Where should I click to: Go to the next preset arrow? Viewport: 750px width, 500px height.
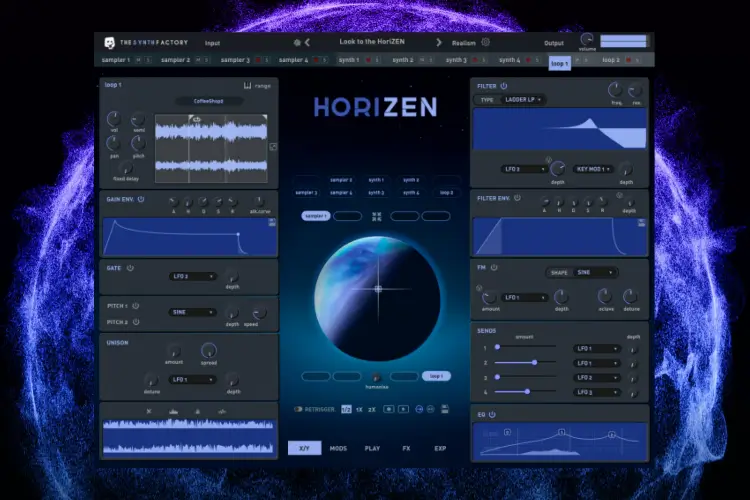coord(439,43)
